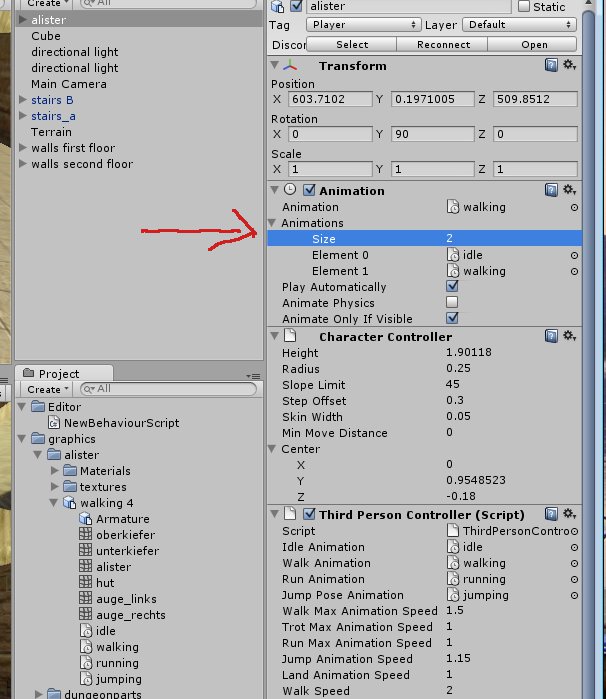Click object picker circle next to Element 0
The width and height of the screenshot is (606, 699).
tap(574, 255)
